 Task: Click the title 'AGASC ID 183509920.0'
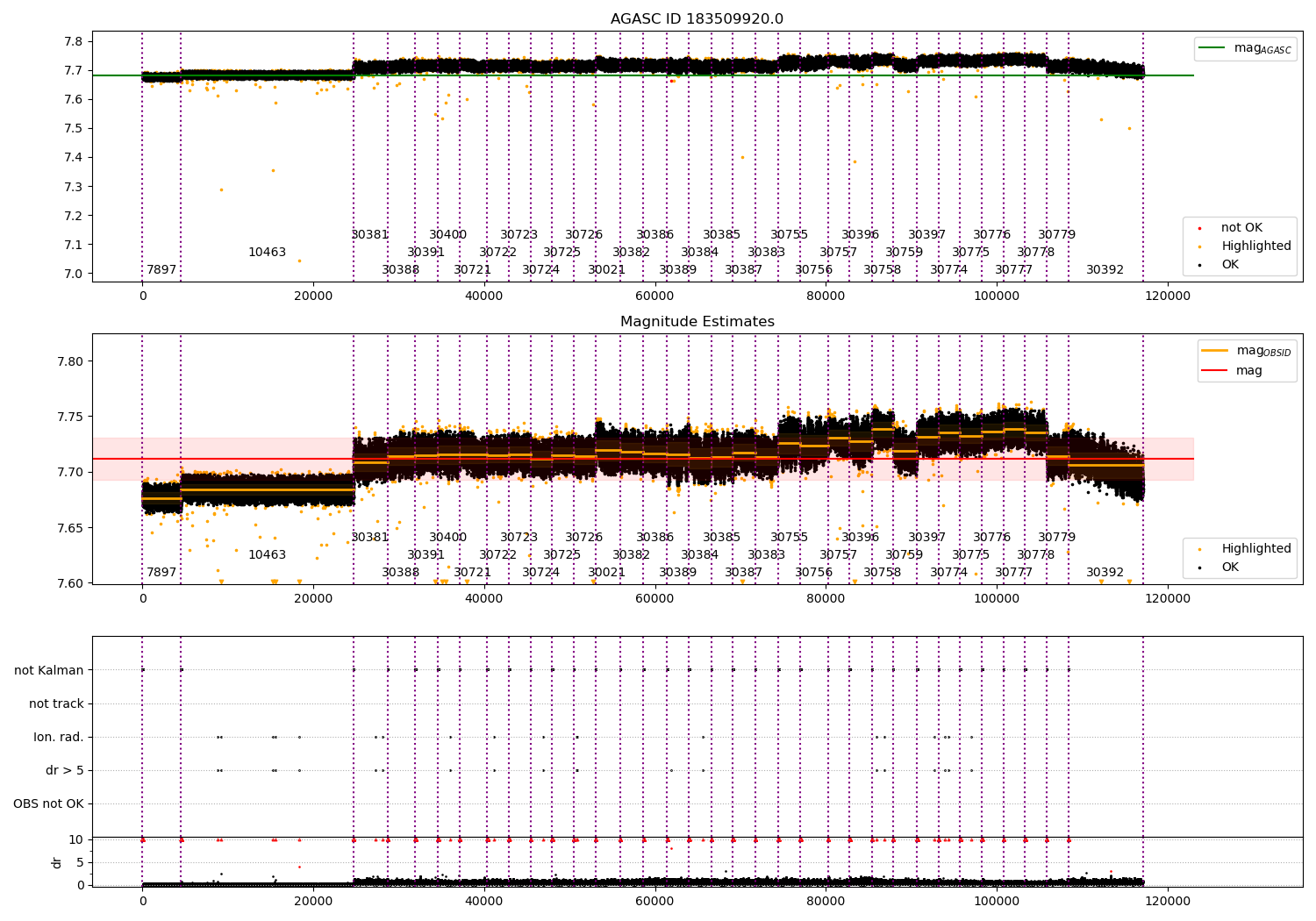[x=697, y=19]
